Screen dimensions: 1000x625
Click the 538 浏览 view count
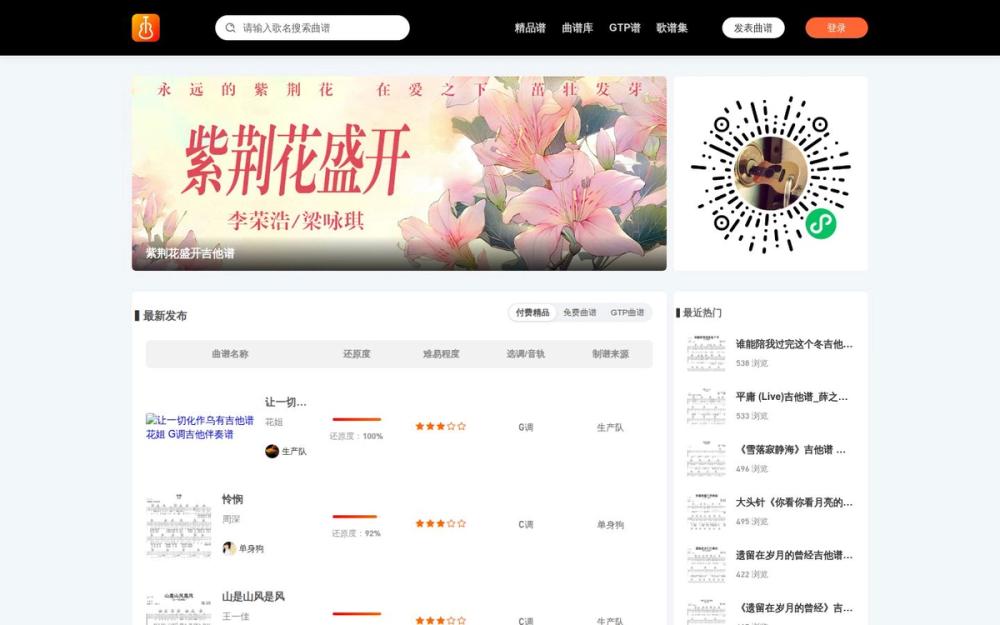point(751,363)
